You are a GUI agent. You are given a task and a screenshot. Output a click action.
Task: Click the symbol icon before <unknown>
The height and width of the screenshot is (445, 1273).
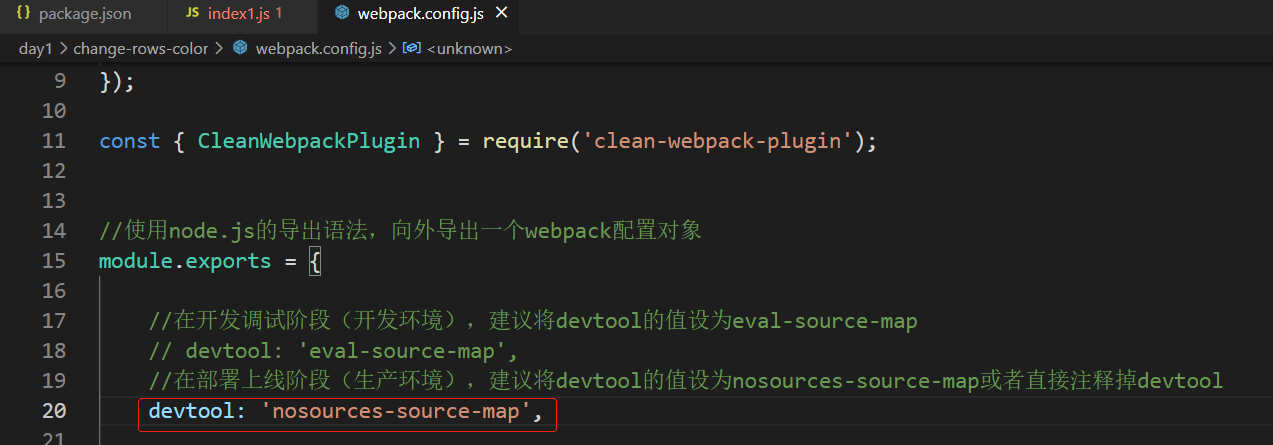(x=411, y=48)
